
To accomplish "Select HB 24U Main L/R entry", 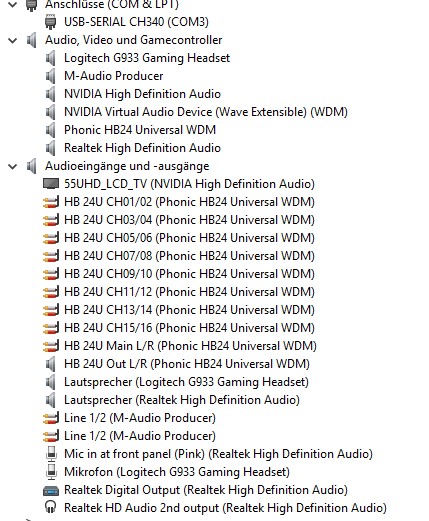I will click(190, 346).
